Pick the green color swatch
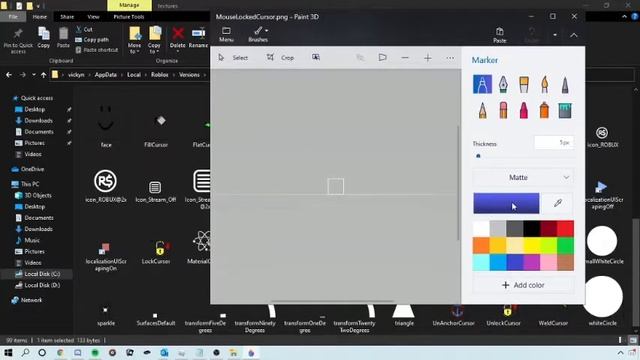 pyautogui.click(x=565, y=245)
